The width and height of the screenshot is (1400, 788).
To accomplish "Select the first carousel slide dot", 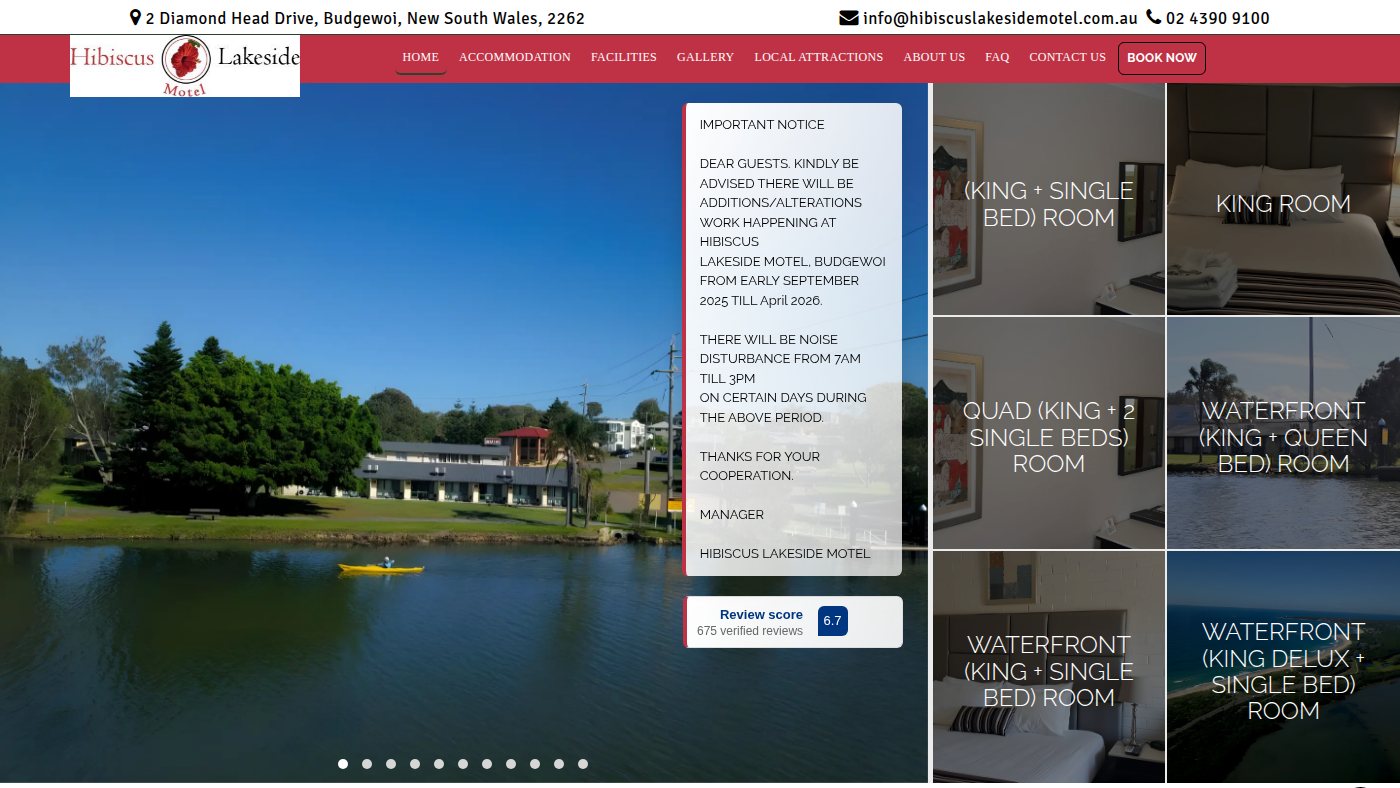I will click(x=343, y=764).
